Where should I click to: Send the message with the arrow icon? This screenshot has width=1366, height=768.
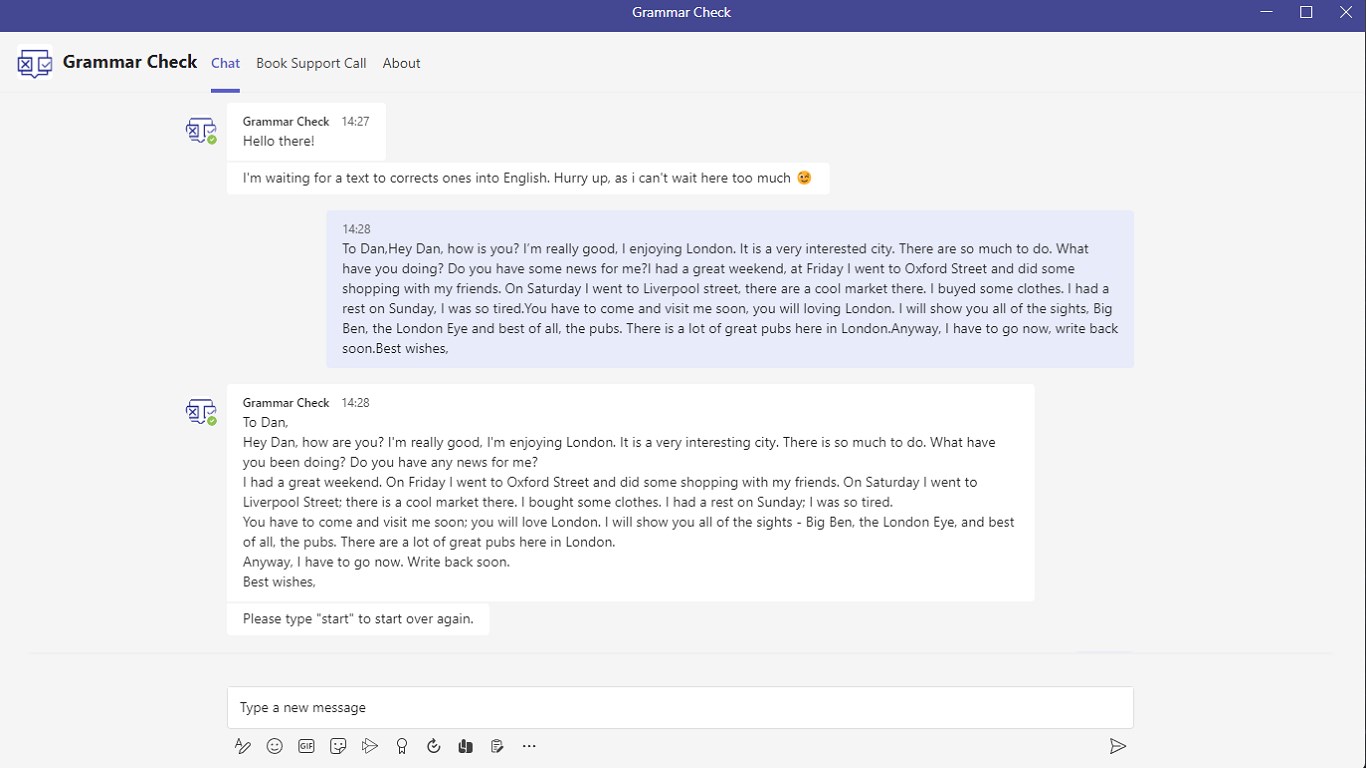[x=1118, y=746]
